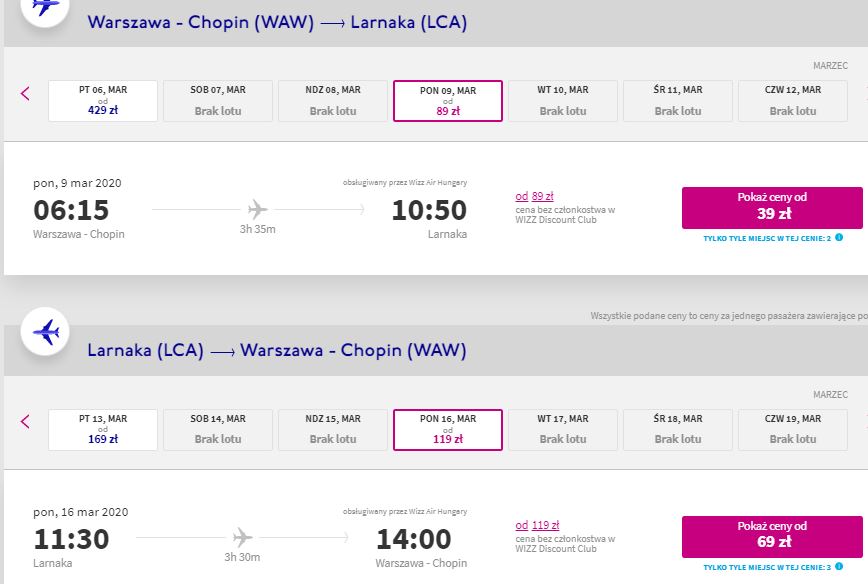Click Pokaż ceny od 39 zł button

click(772, 208)
